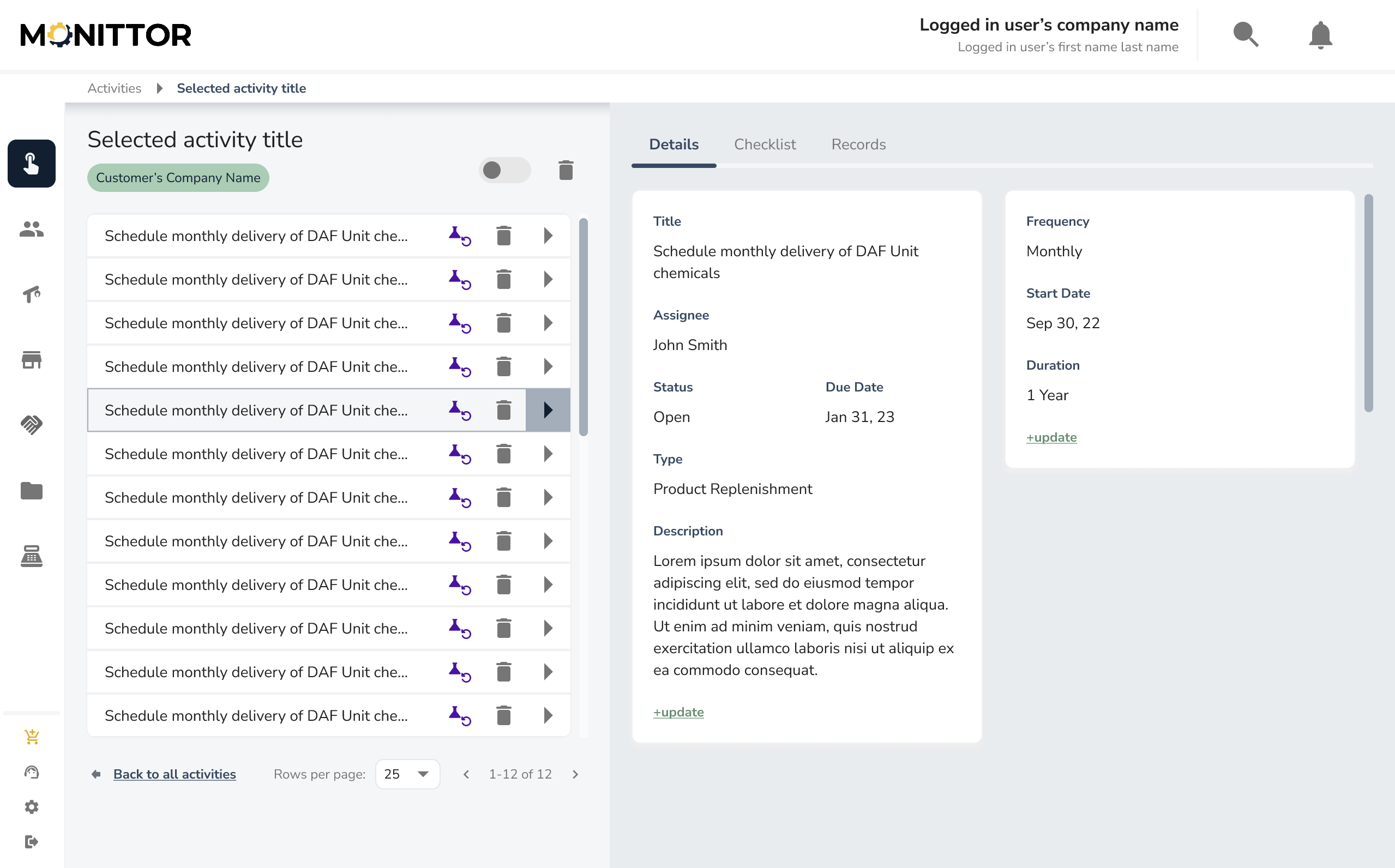Open the users group sidebar icon
The image size is (1395, 868).
[32, 229]
